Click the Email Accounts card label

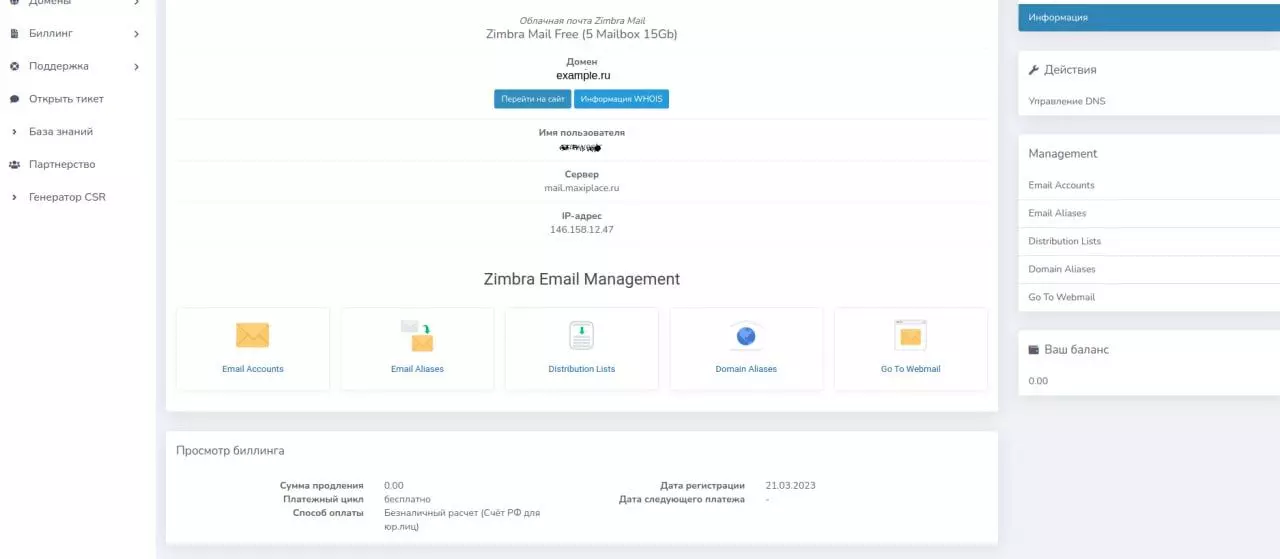252,369
